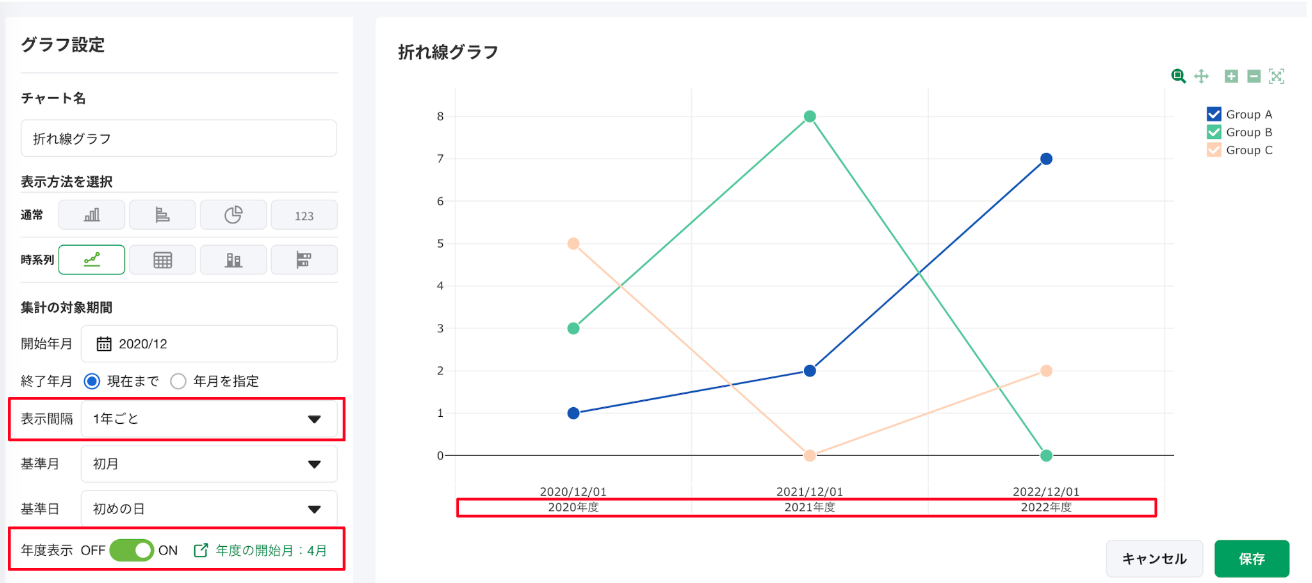Click the チャート名 text field

pyautogui.click(x=178, y=139)
